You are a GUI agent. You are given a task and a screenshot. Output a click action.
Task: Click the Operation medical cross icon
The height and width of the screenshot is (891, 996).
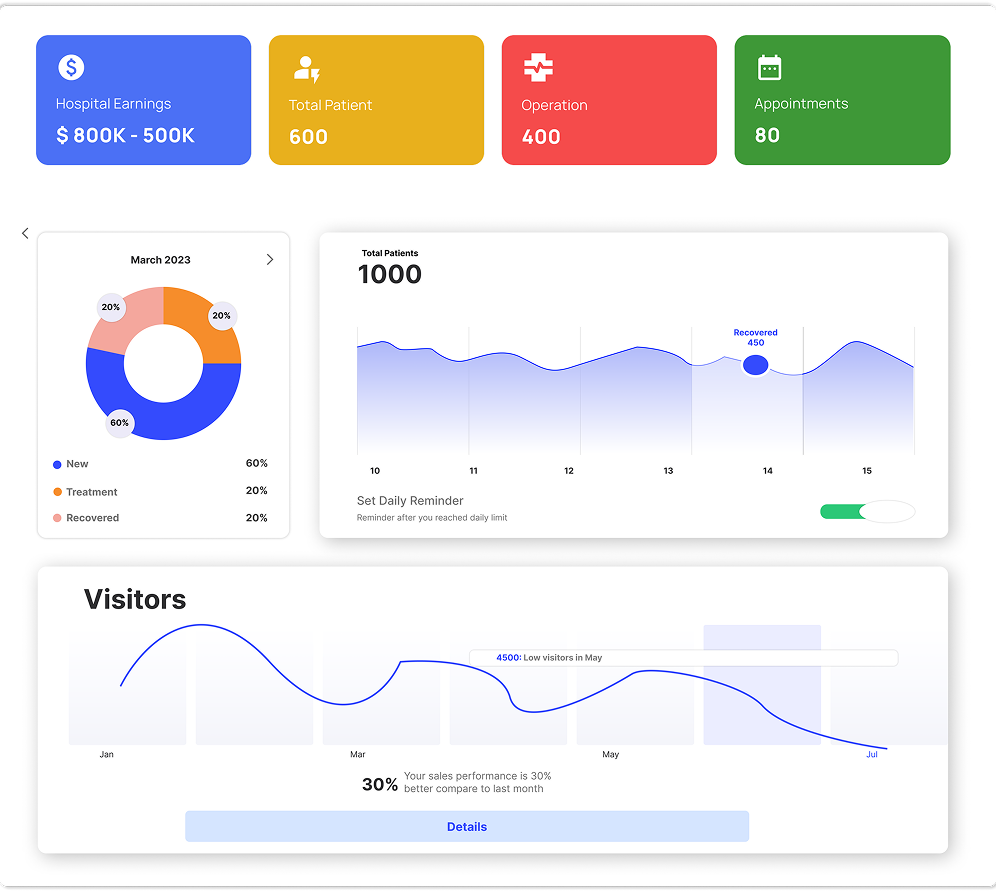point(538,67)
